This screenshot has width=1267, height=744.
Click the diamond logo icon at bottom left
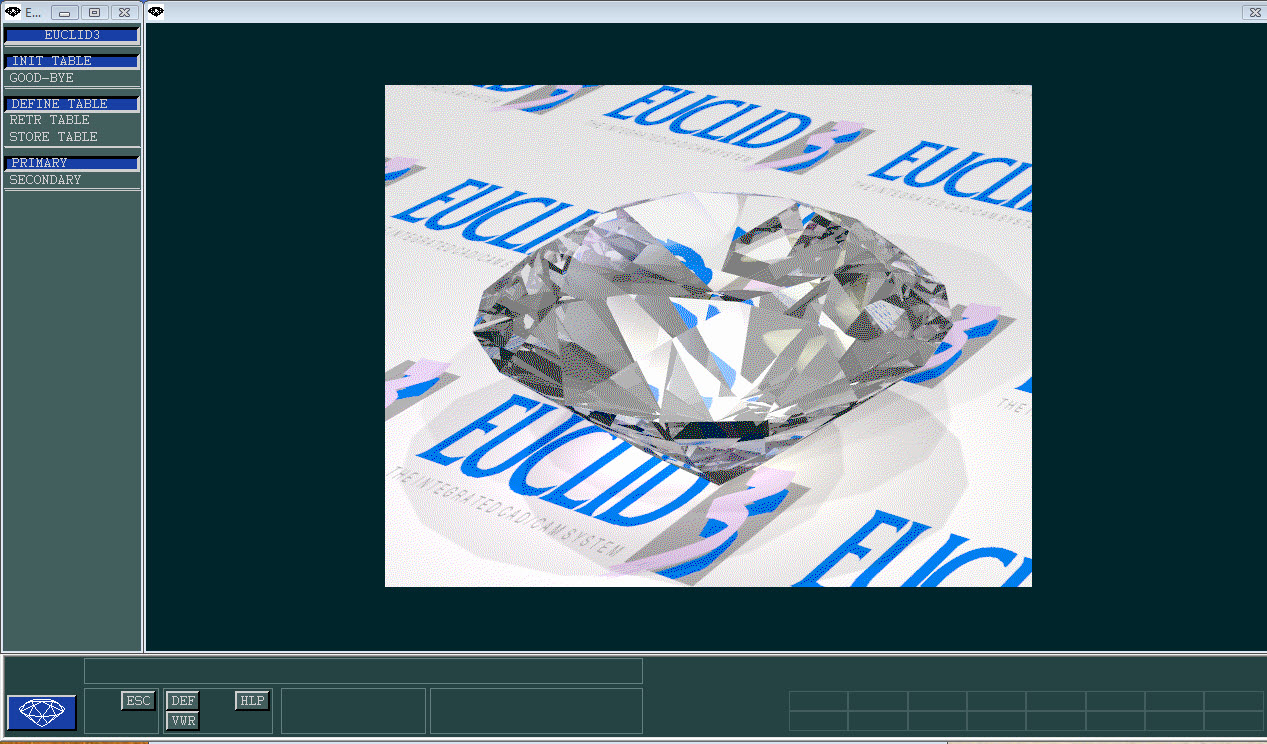[x=42, y=711]
